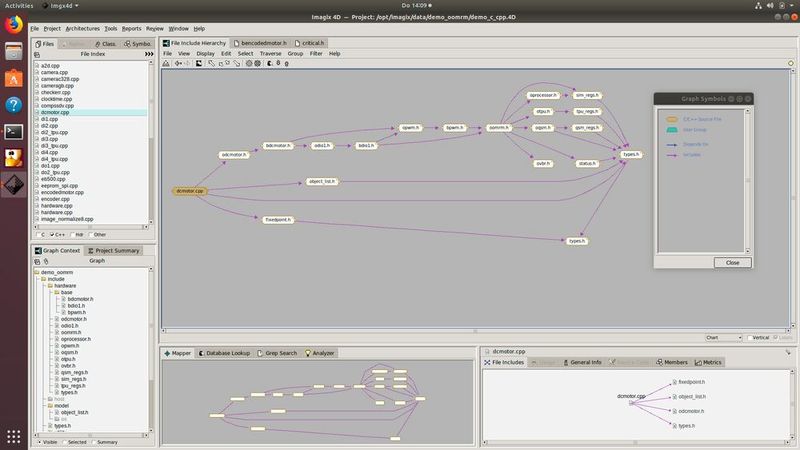Image resolution: width=800 pixels, height=450 pixels.
Task: Select bdcmotor.h in the Graph Context tree
Action: pos(80,299)
